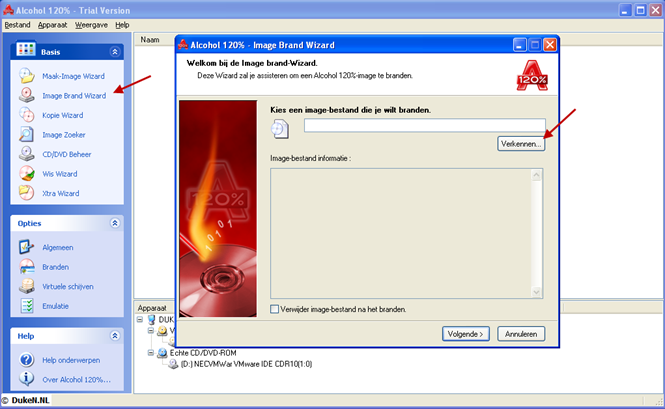
Task: Click the Help onderwerpen question mark icon
Action: point(27,360)
